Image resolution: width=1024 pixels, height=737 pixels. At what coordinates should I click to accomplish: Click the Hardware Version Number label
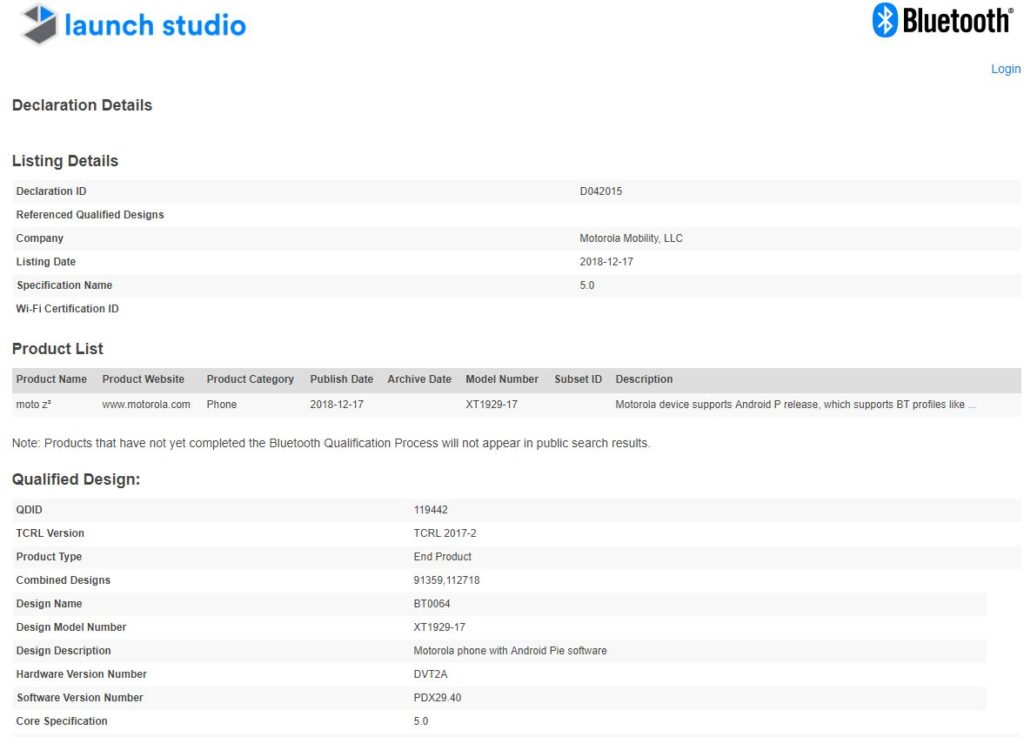click(x=82, y=674)
